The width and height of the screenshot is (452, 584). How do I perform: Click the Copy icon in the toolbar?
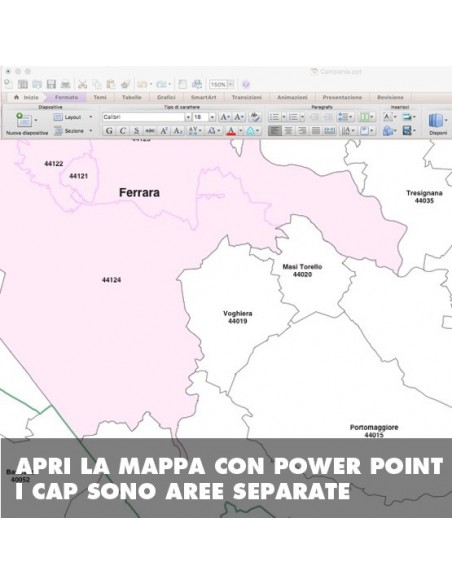coord(97,84)
